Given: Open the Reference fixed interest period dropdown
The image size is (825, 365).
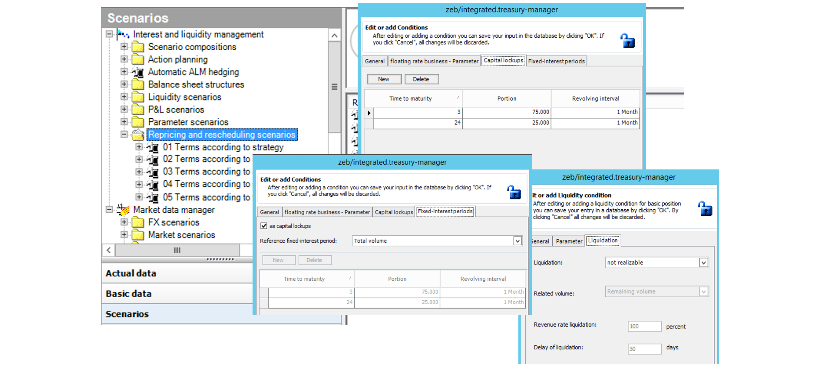Looking at the screenshot, I should (x=517, y=241).
